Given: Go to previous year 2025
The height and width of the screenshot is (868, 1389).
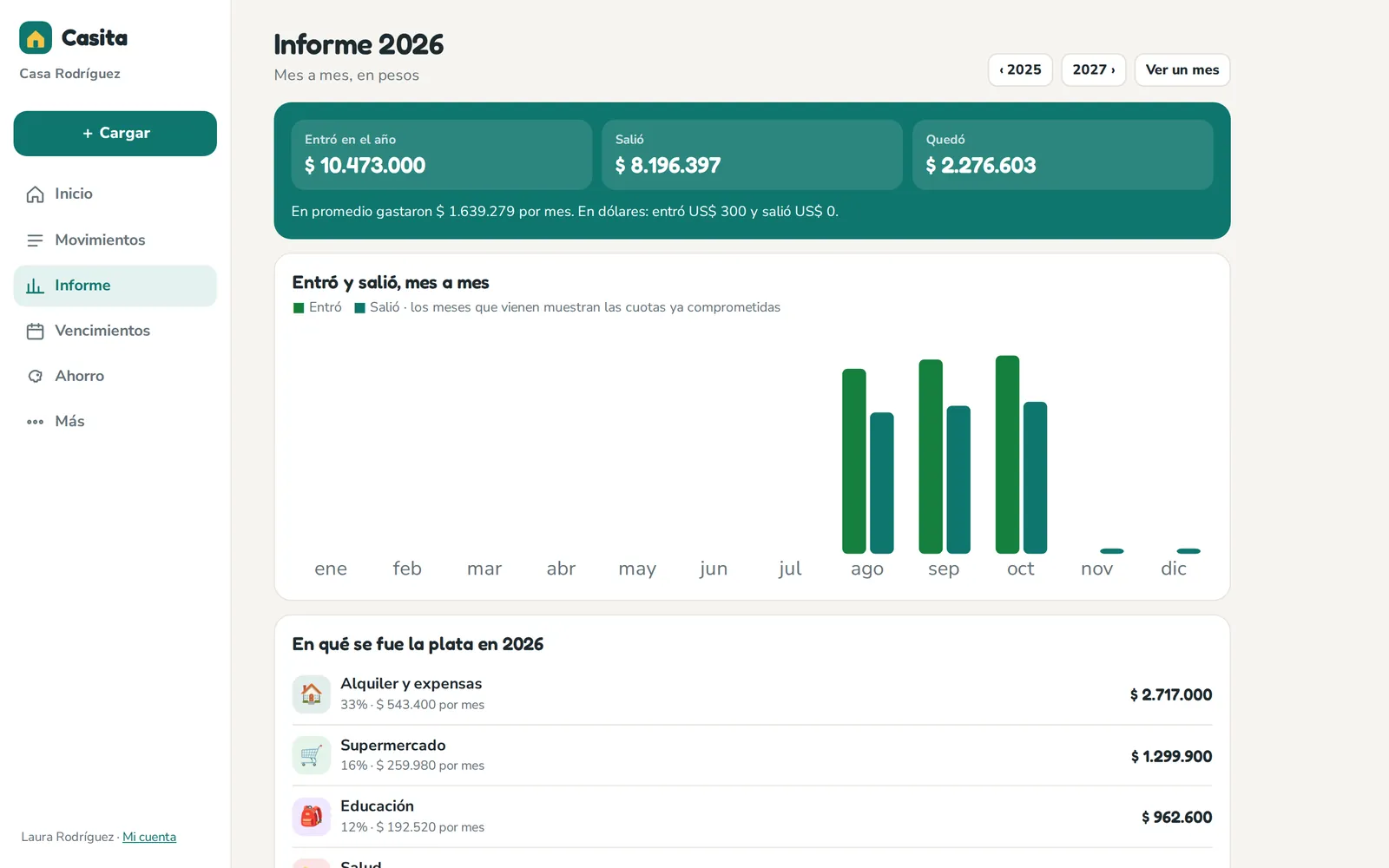Looking at the screenshot, I should [x=1020, y=70].
